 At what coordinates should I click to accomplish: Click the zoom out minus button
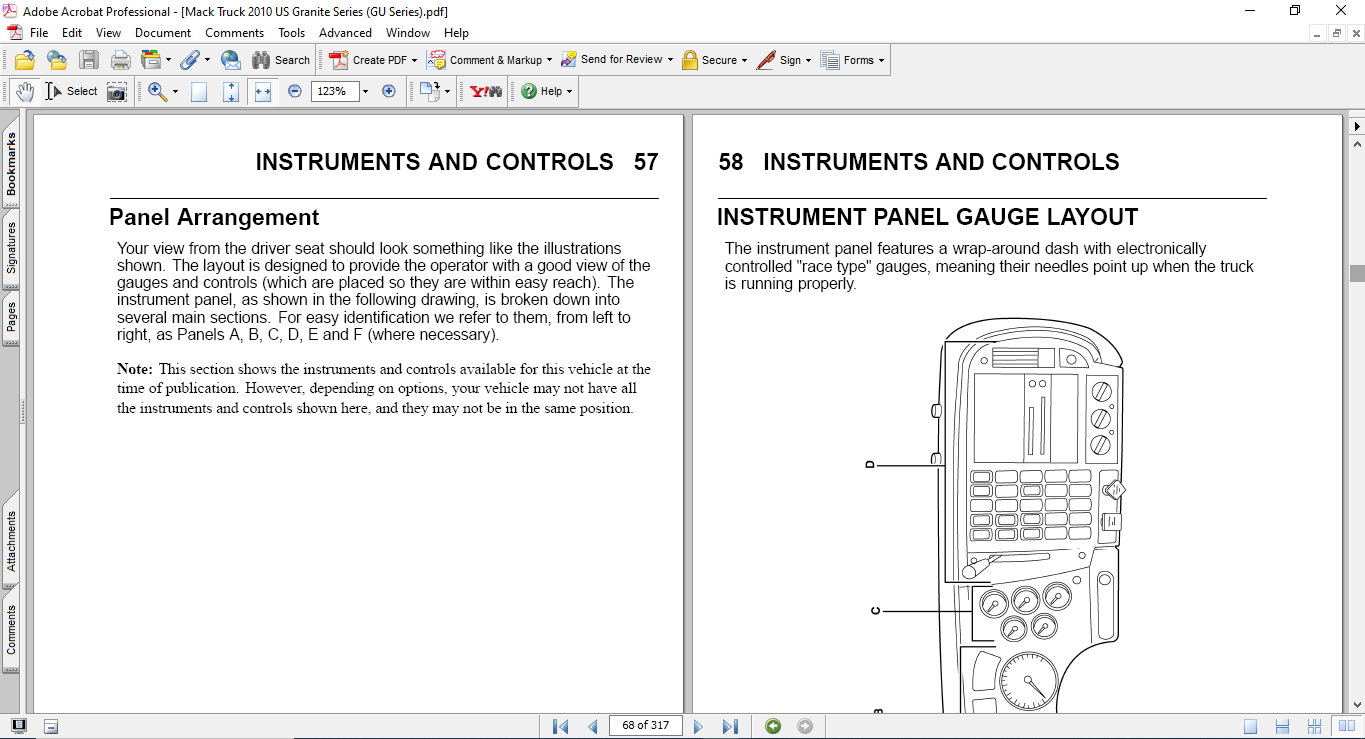[x=295, y=91]
